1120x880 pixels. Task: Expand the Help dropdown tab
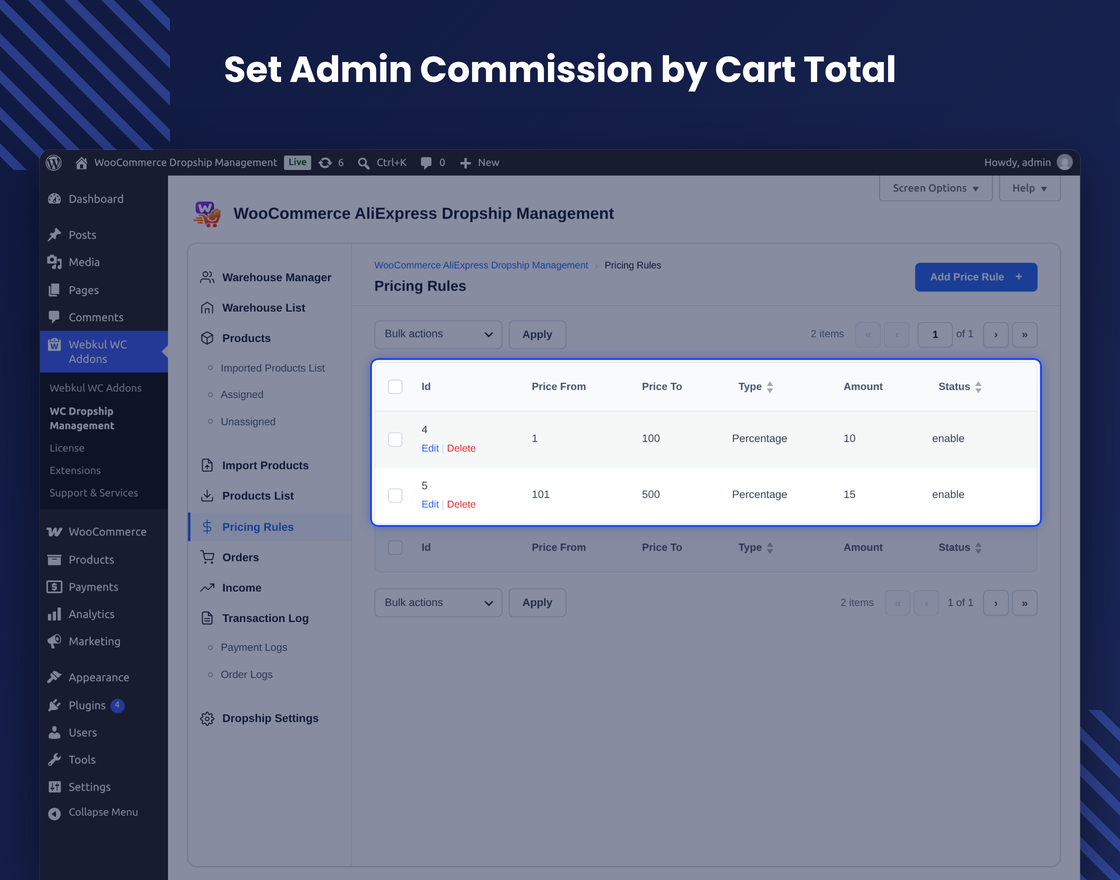(1029, 188)
